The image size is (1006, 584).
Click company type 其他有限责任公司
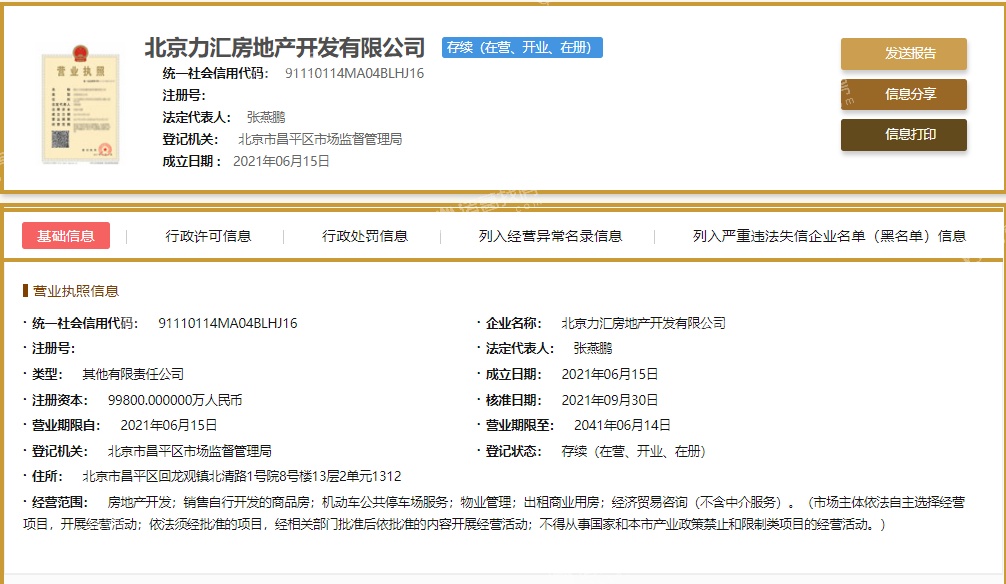pos(133,374)
